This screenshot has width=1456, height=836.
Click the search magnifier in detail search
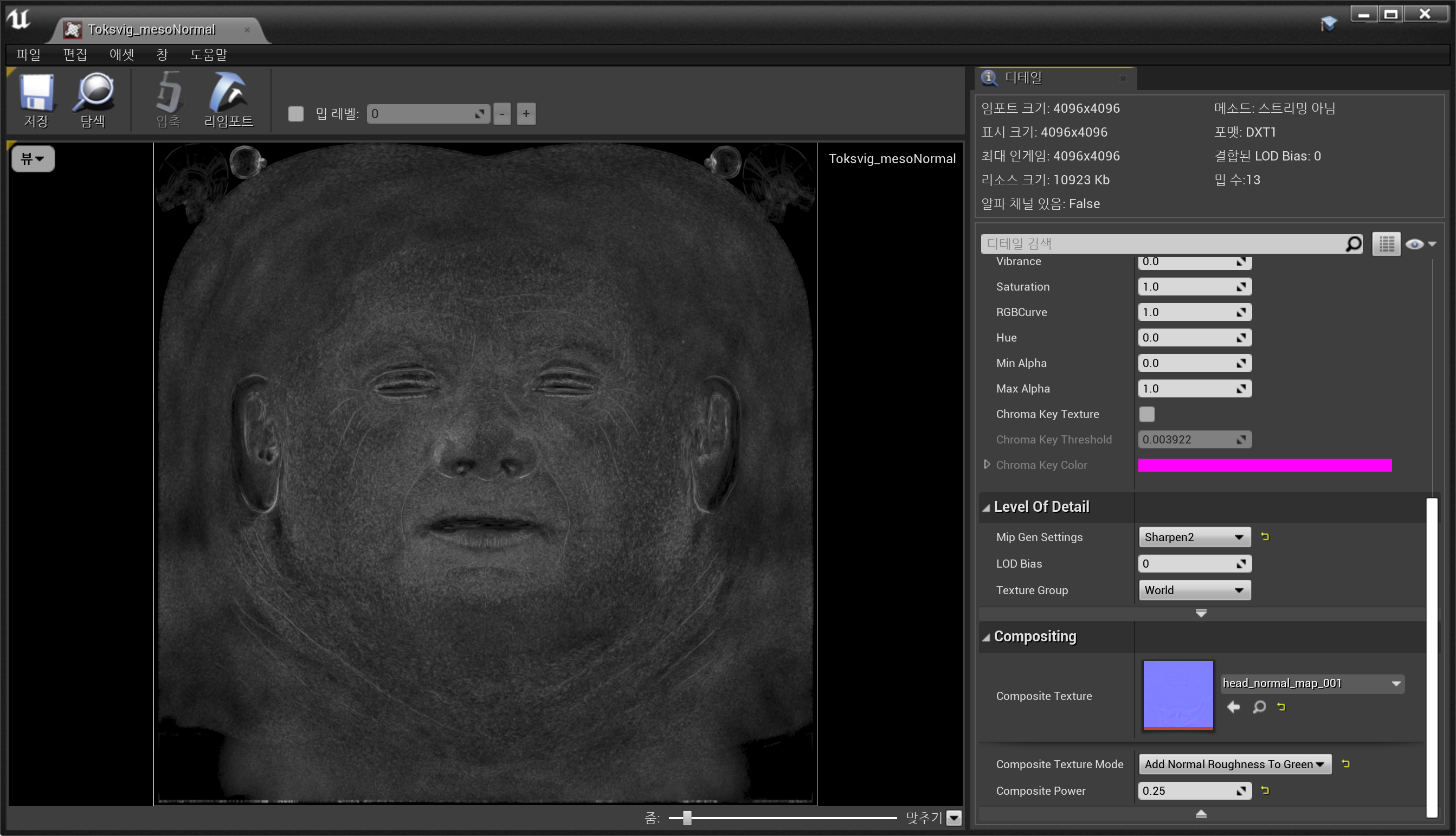pyautogui.click(x=1353, y=244)
